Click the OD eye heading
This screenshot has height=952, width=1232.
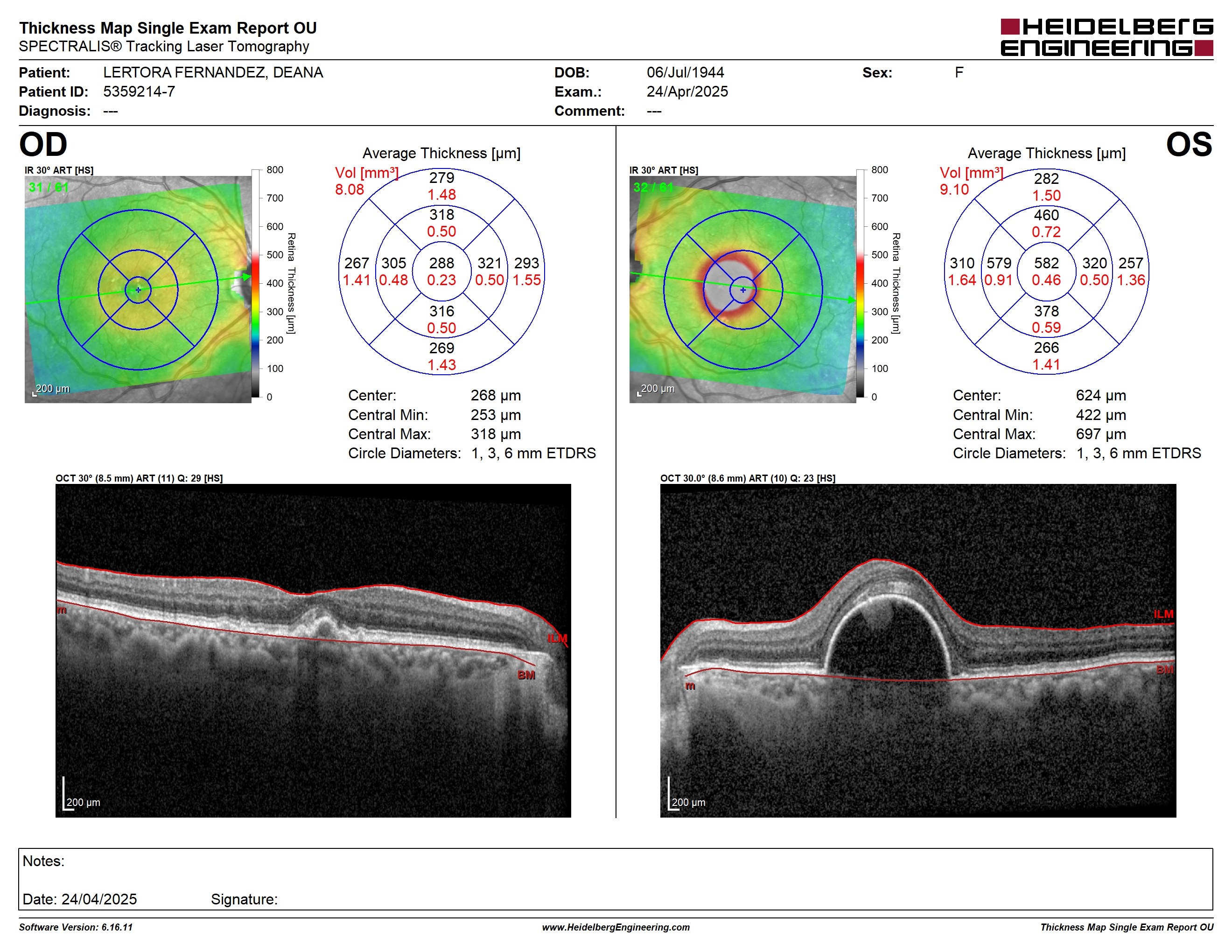tap(43, 144)
